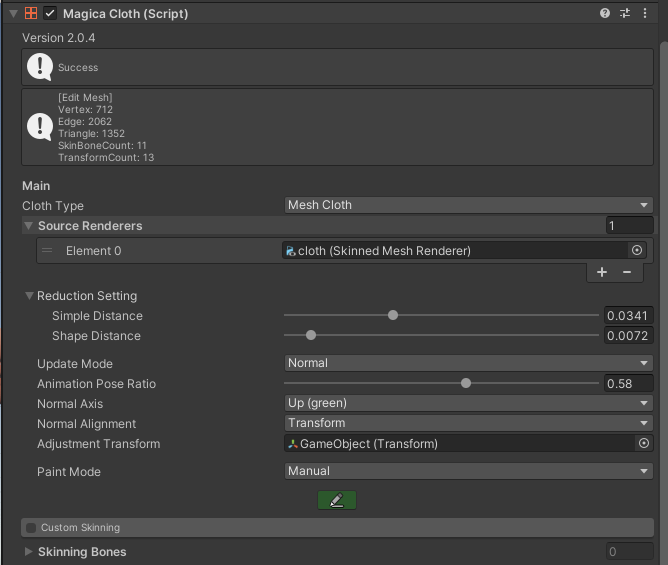Open object picker for cloth renderer element
The image size is (668, 565).
(637, 251)
